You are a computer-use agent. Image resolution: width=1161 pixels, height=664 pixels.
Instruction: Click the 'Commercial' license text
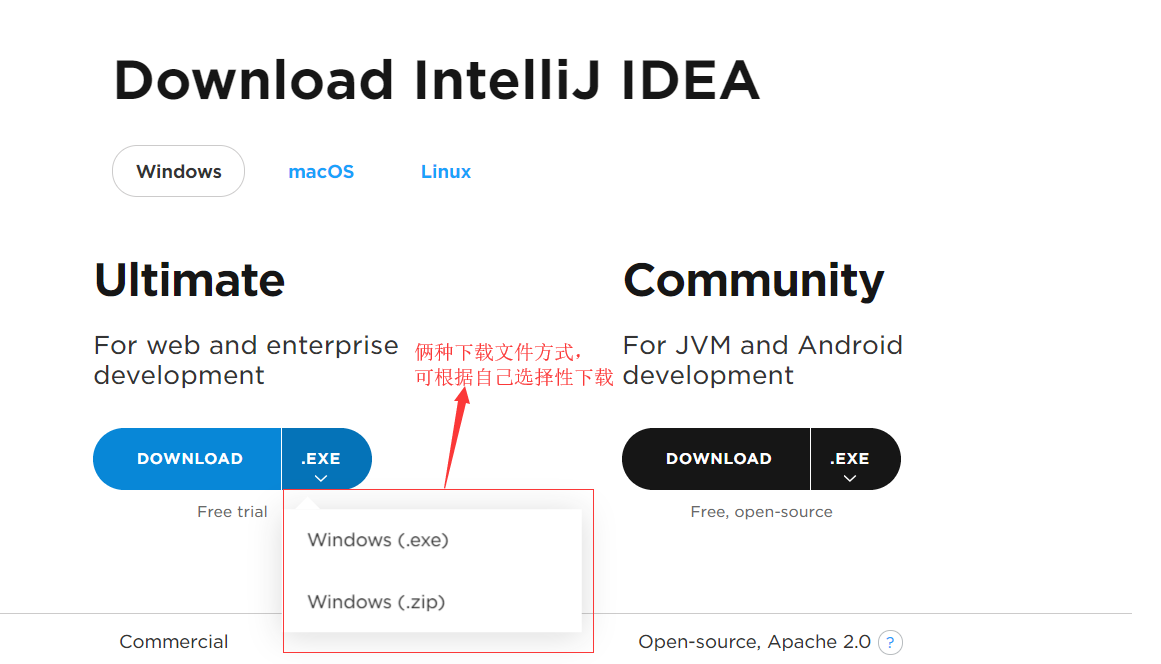click(174, 642)
